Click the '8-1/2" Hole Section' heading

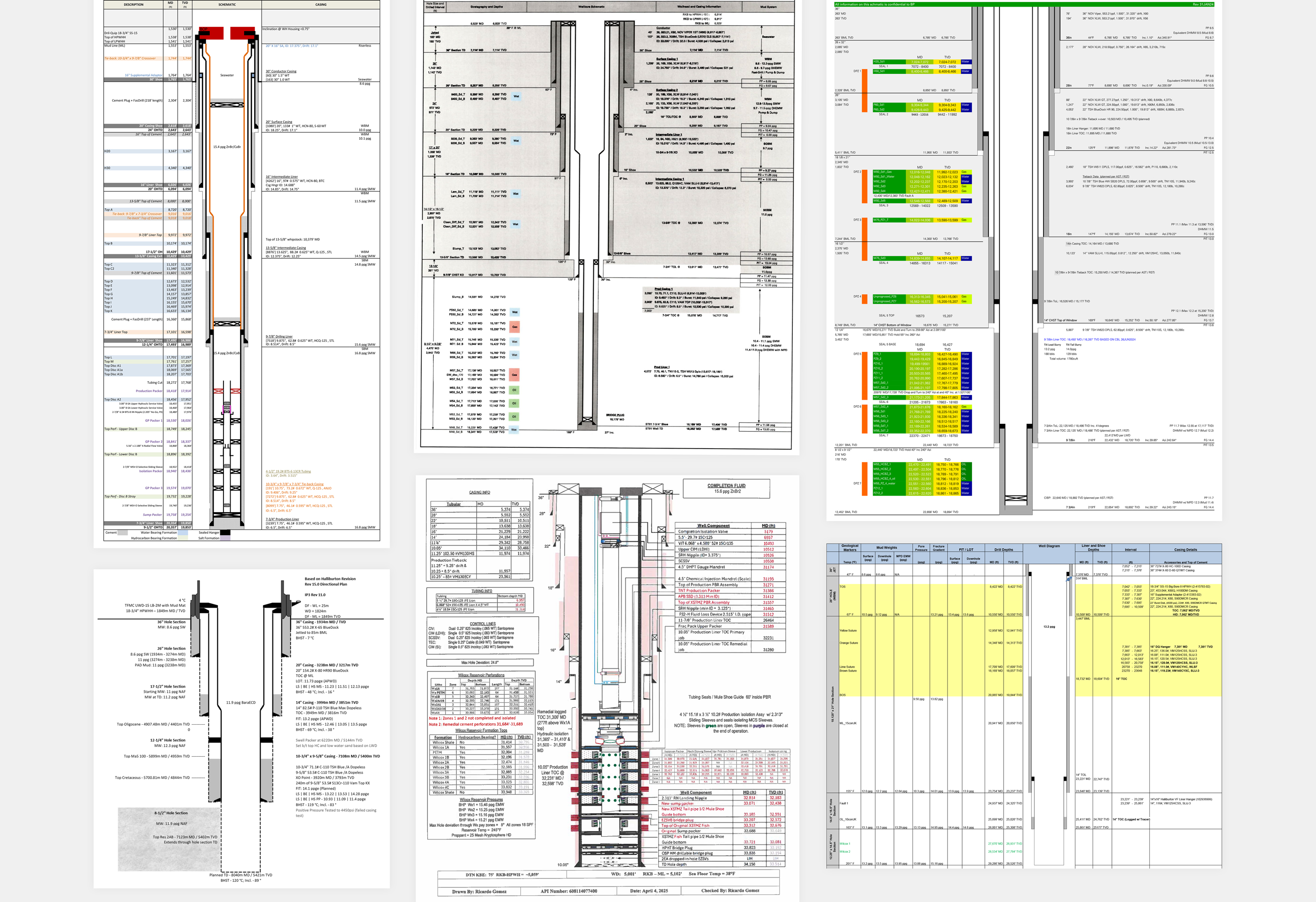tap(170, 813)
